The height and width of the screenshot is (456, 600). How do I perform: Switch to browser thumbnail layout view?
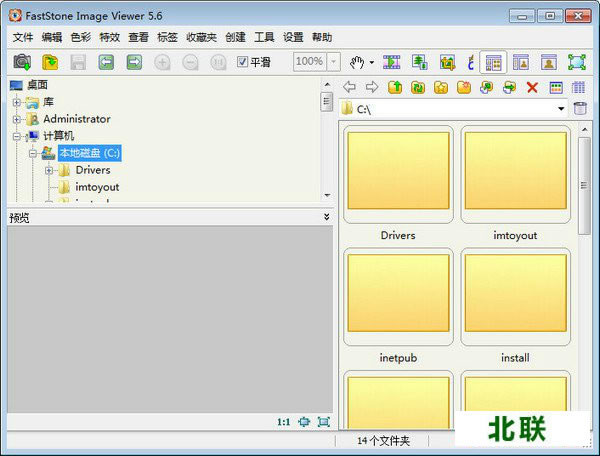click(493, 62)
